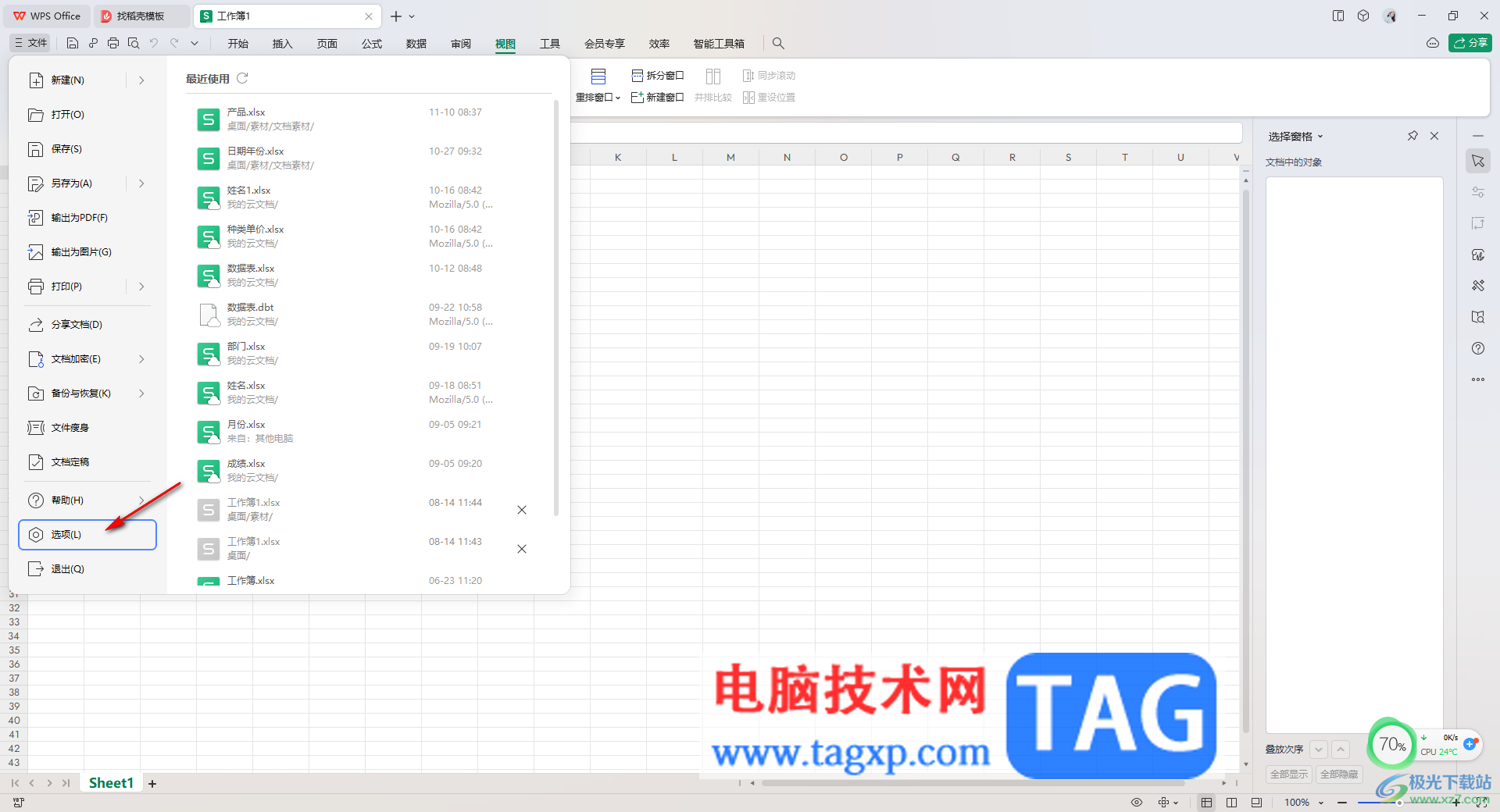
Task: Expand the Backup and Restore (备份与恢复) submenu arrow
Action: point(141,394)
